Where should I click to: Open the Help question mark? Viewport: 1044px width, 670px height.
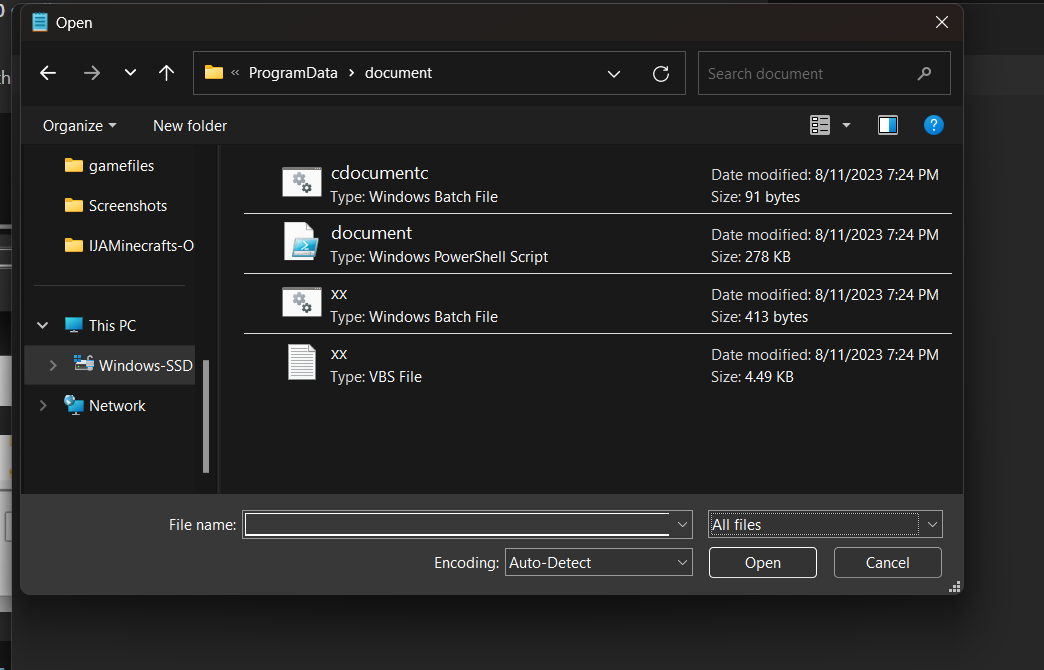click(x=933, y=125)
